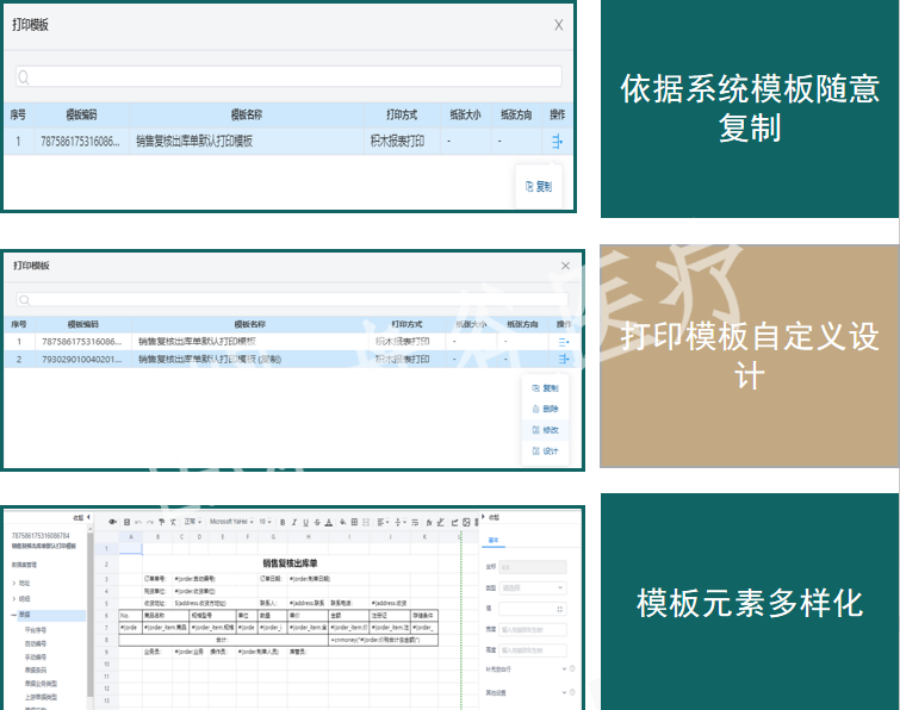
Task: Collapse the 单据 tree node
Action: [14, 615]
